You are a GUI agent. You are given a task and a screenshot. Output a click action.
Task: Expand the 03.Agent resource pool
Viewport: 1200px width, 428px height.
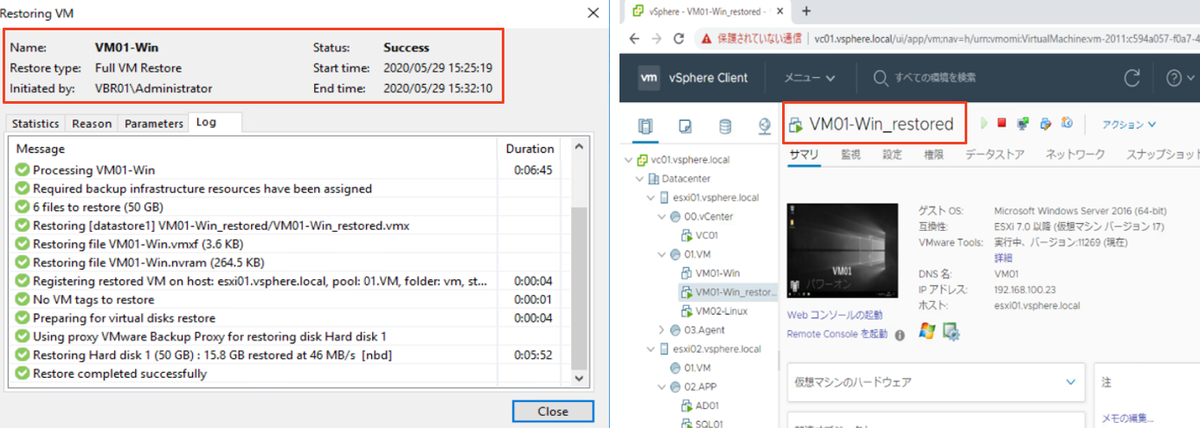pyautogui.click(x=661, y=329)
